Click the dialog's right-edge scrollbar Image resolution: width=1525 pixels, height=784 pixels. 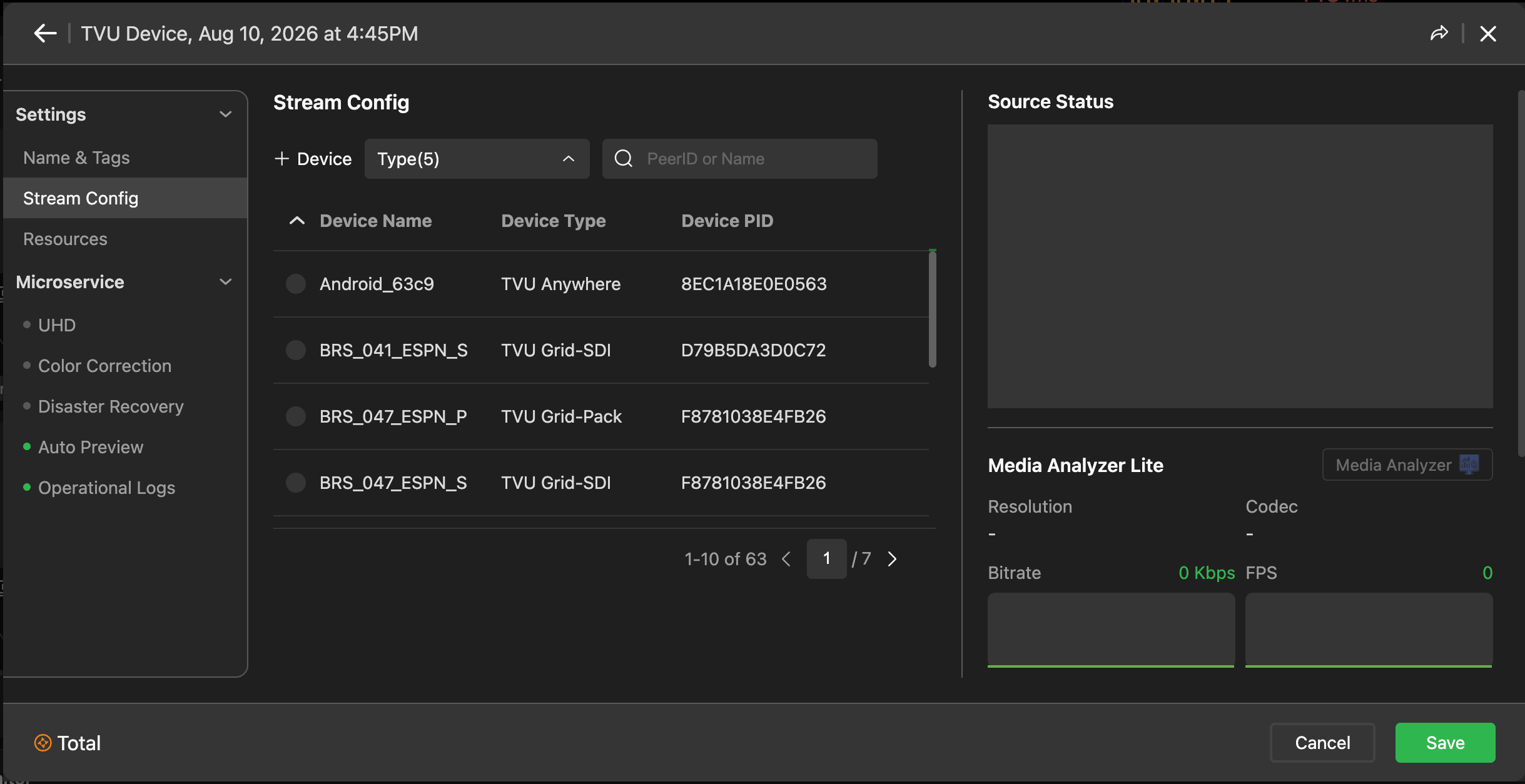pos(1521,274)
